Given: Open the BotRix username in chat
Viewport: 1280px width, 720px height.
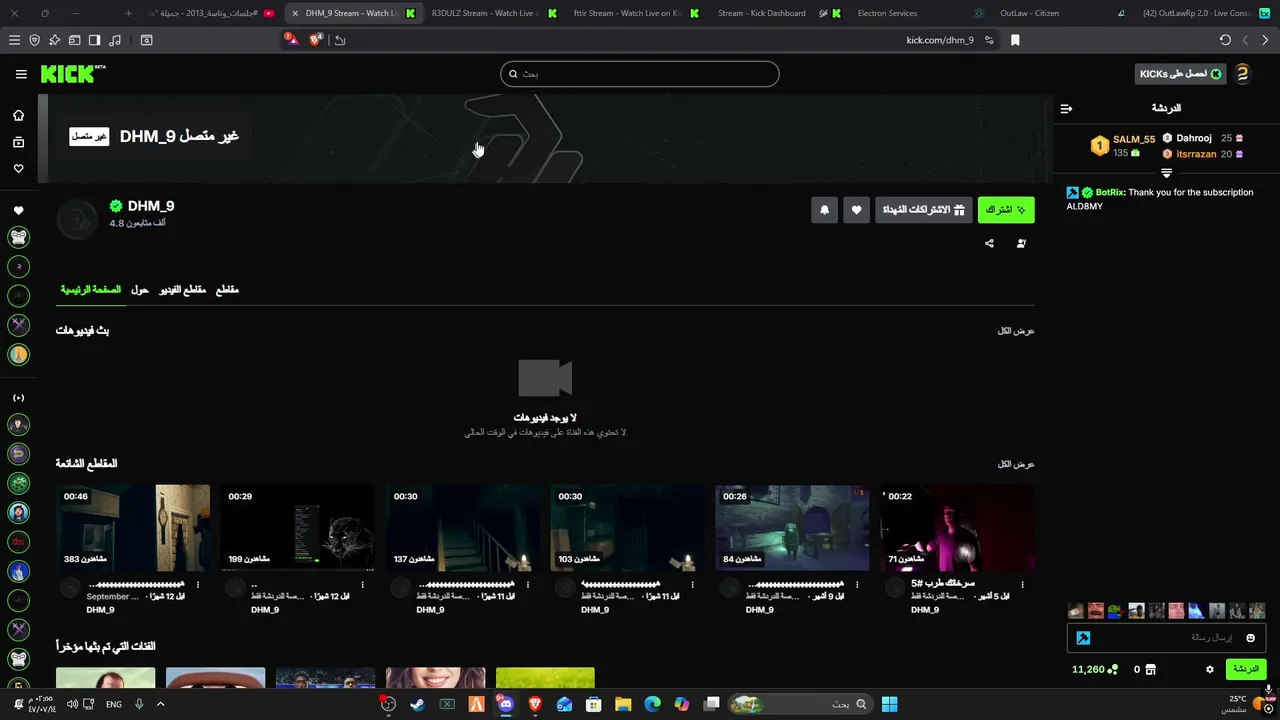Looking at the screenshot, I should pos(1110,192).
